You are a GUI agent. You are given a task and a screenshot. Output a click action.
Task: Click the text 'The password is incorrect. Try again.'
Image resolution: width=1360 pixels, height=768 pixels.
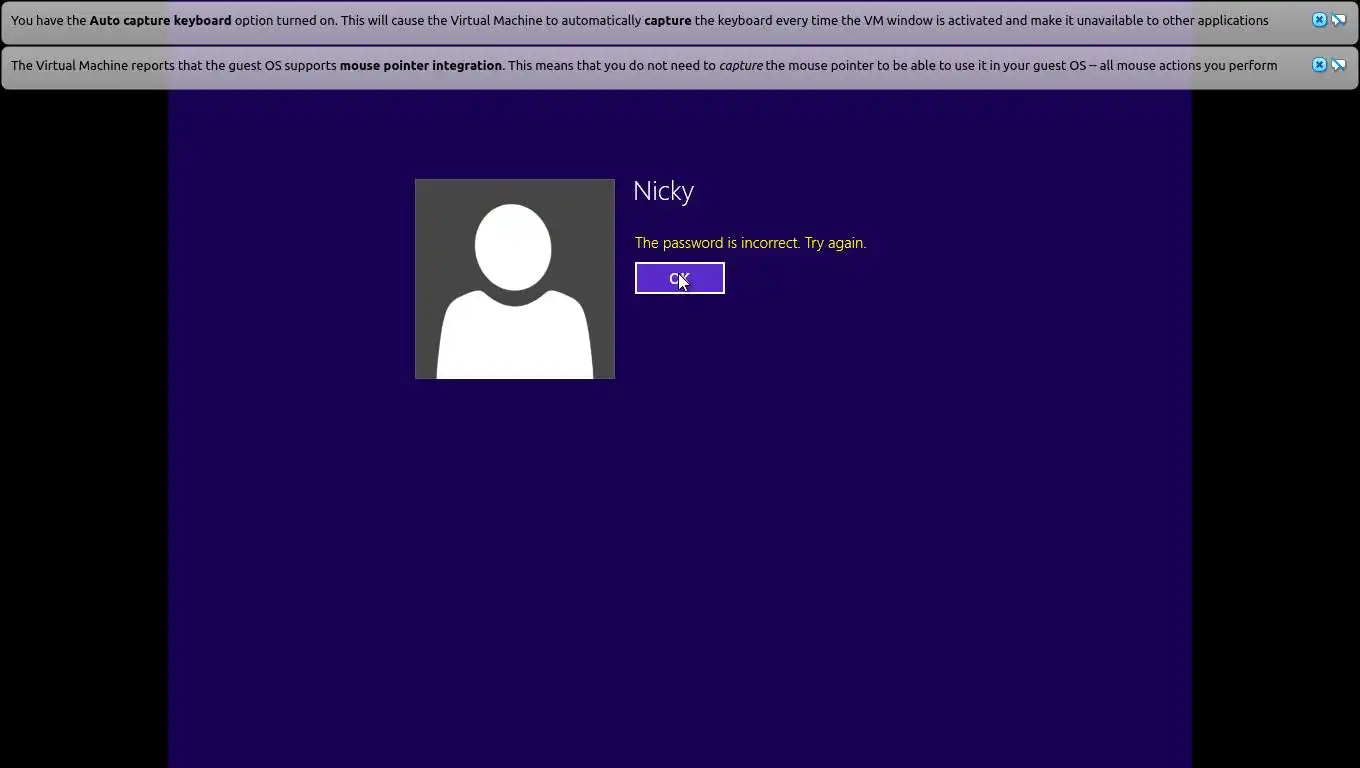click(750, 243)
